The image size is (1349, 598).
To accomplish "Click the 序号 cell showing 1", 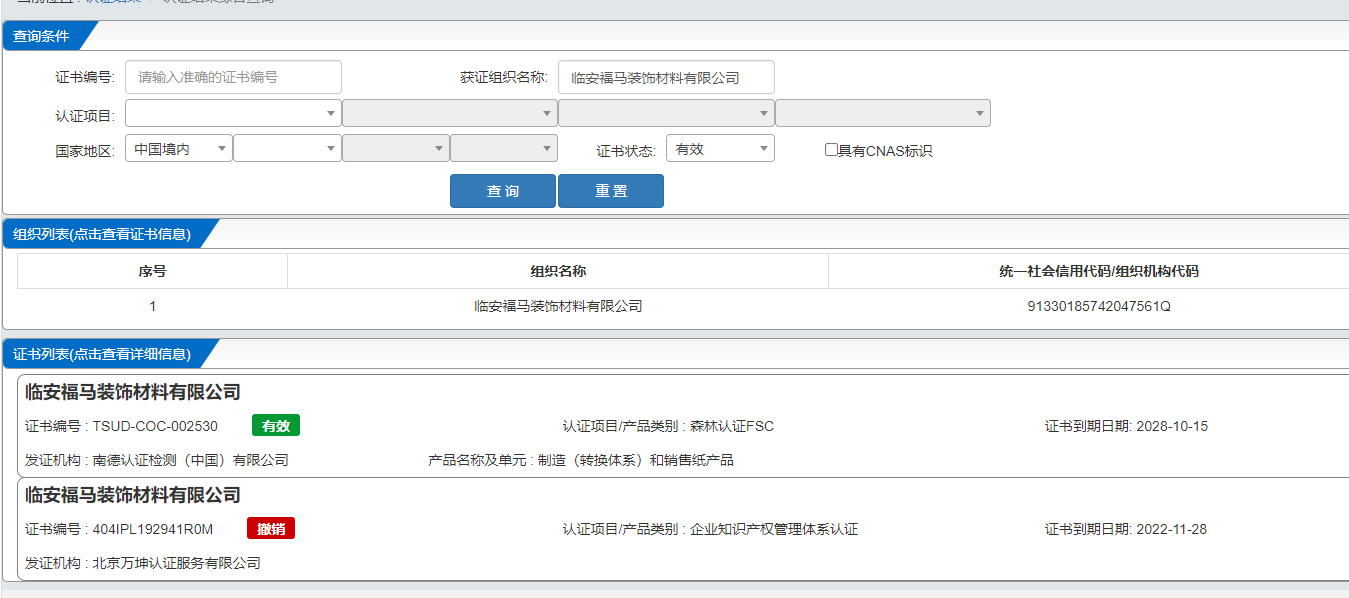I will pyautogui.click(x=152, y=306).
